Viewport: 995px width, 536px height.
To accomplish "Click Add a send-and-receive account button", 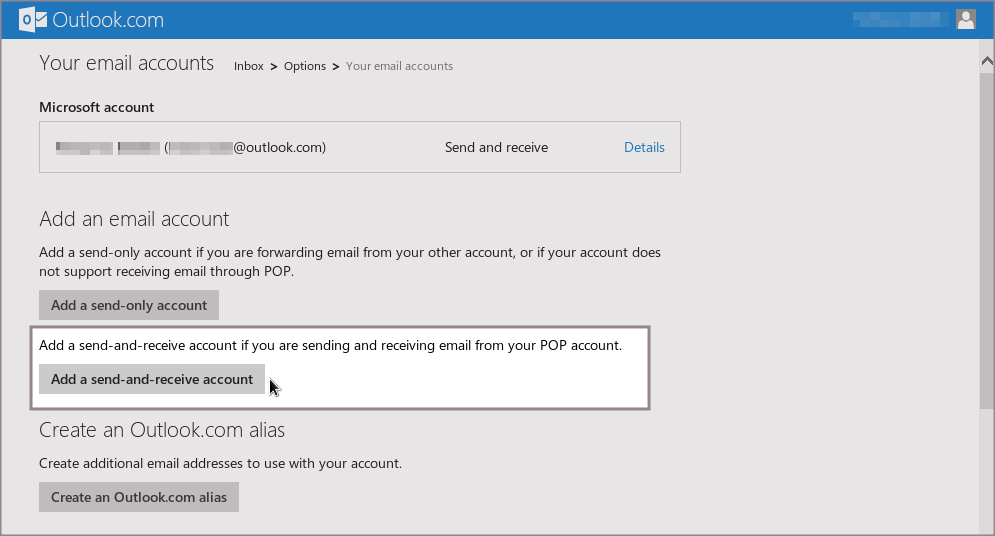I will pyautogui.click(x=152, y=379).
